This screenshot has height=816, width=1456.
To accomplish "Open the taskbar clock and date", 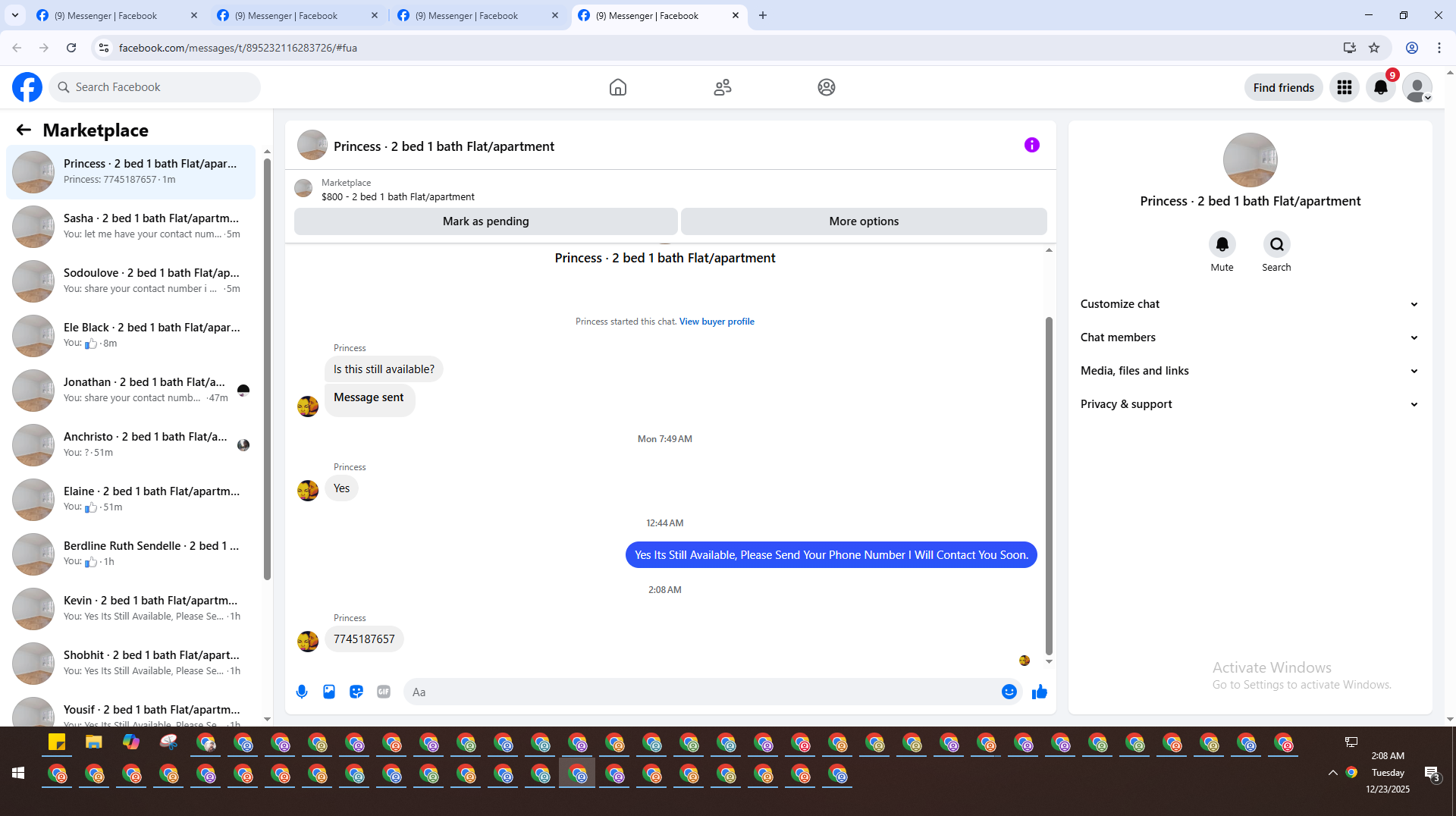I will (1388, 773).
